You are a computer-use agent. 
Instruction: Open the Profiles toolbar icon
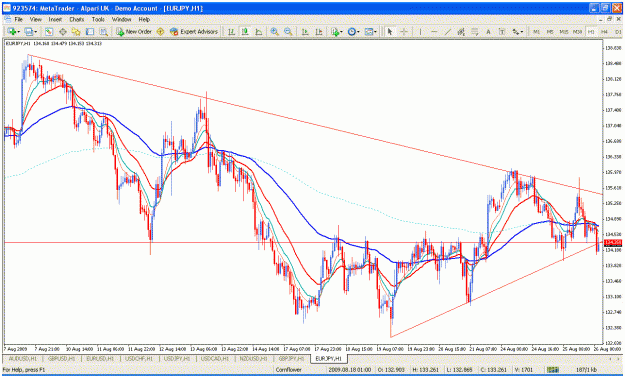(x=29, y=31)
